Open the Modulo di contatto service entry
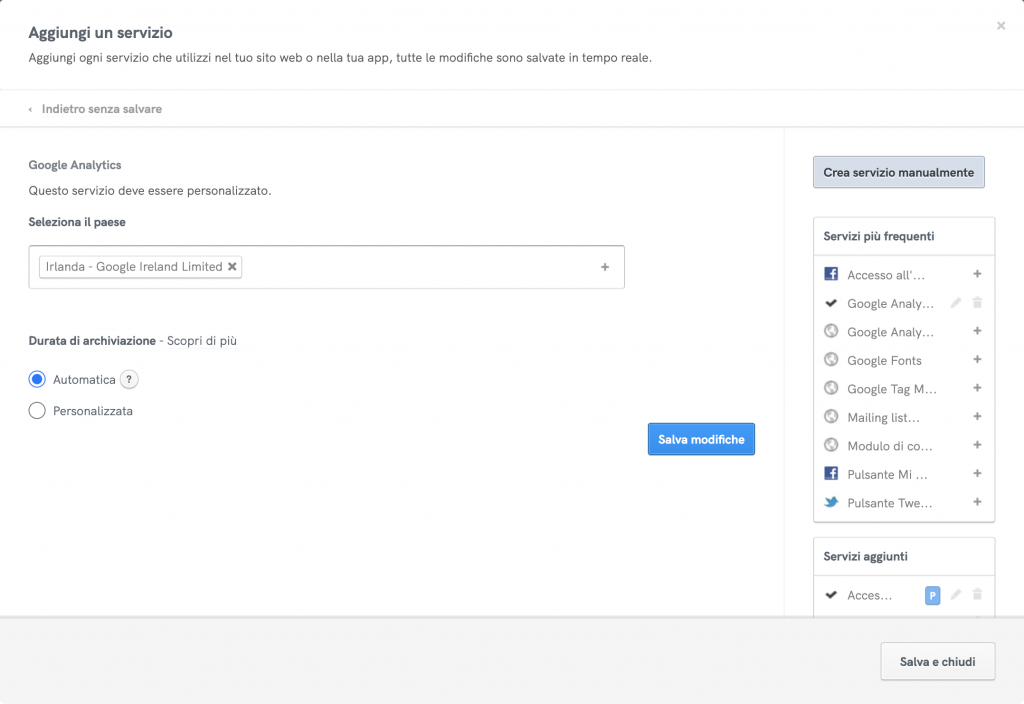The width and height of the screenshot is (1024, 704). point(889,446)
